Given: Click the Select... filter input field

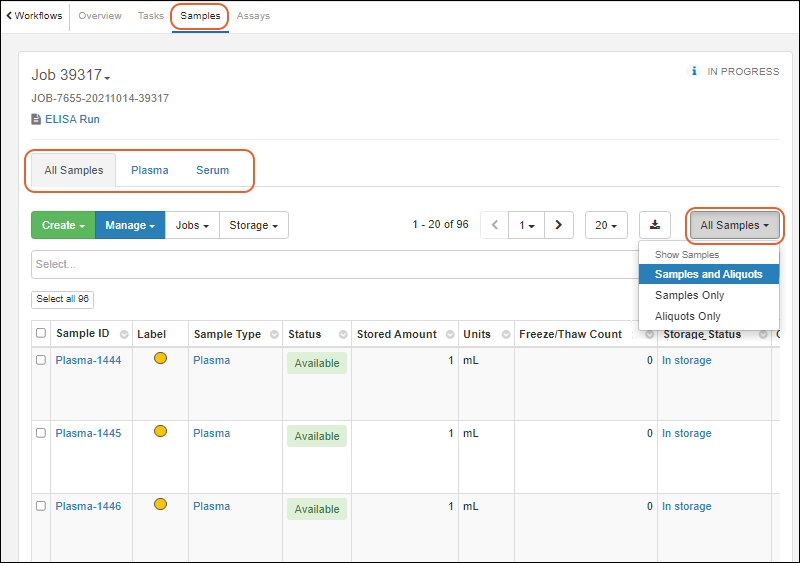Looking at the screenshot, I should 330,265.
